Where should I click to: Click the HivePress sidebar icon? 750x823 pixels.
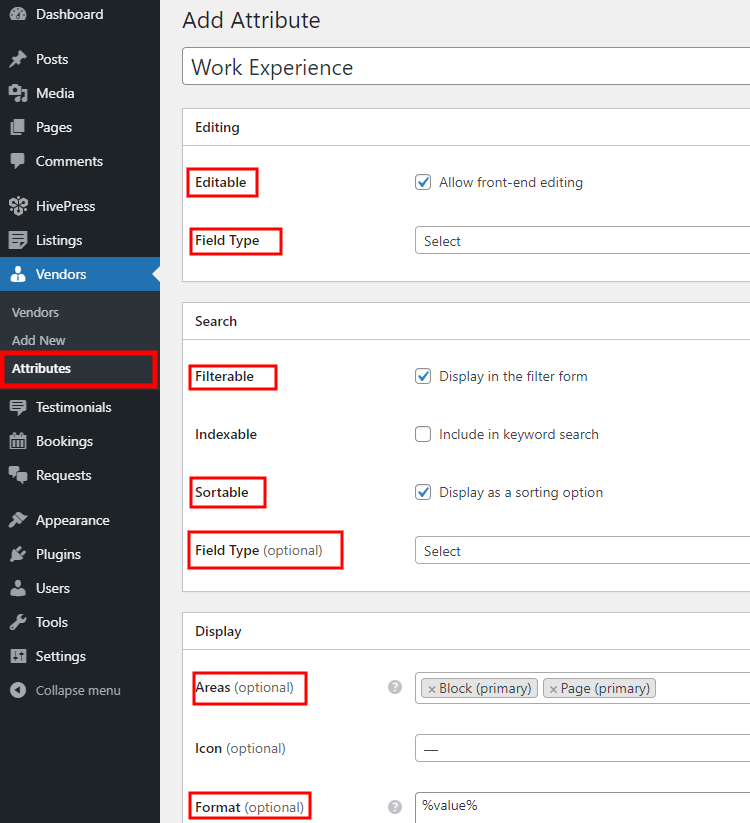point(18,205)
